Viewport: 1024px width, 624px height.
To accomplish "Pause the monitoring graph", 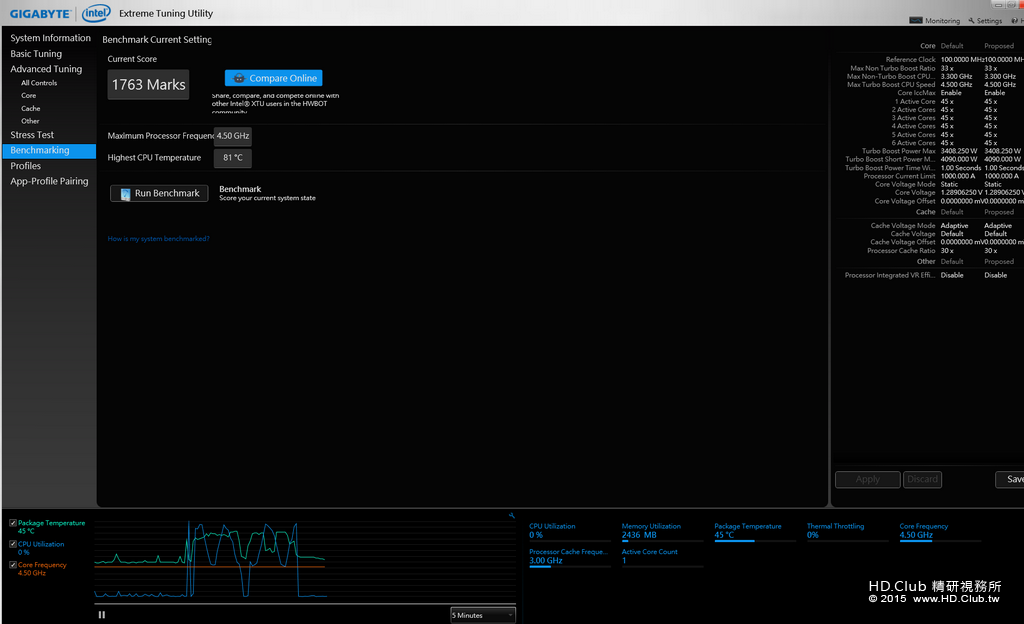I will (102, 614).
